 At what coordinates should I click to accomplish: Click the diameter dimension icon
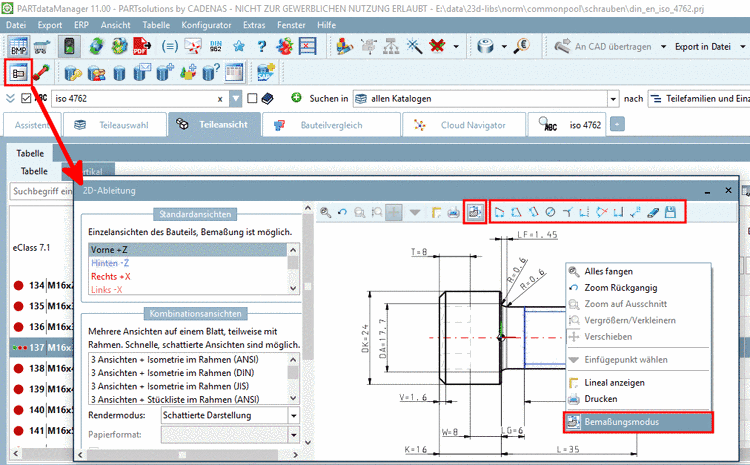click(x=549, y=212)
